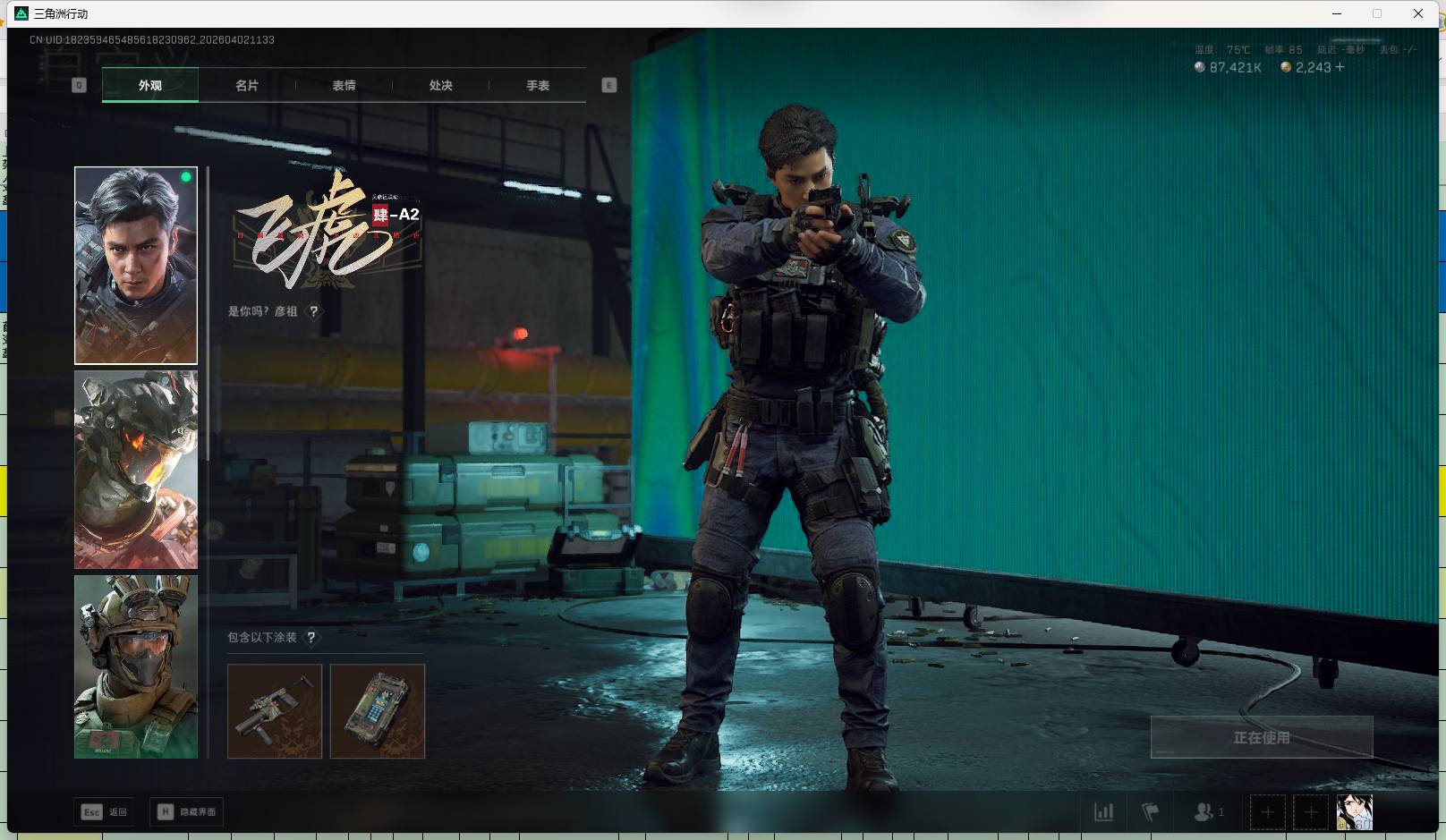Click the 包含以下涂装 label
Image resolution: width=1446 pixels, height=840 pixels.
261,638
